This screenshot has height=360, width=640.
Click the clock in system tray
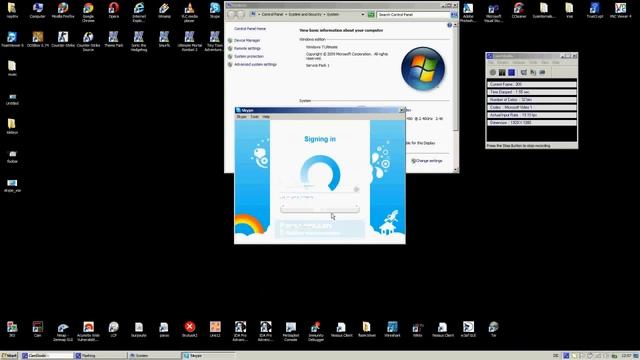626,356
